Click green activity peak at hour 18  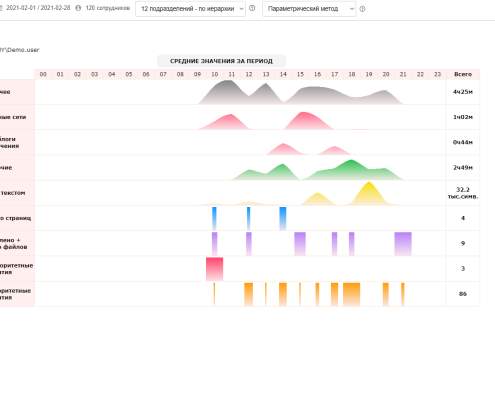pos(351,169)
